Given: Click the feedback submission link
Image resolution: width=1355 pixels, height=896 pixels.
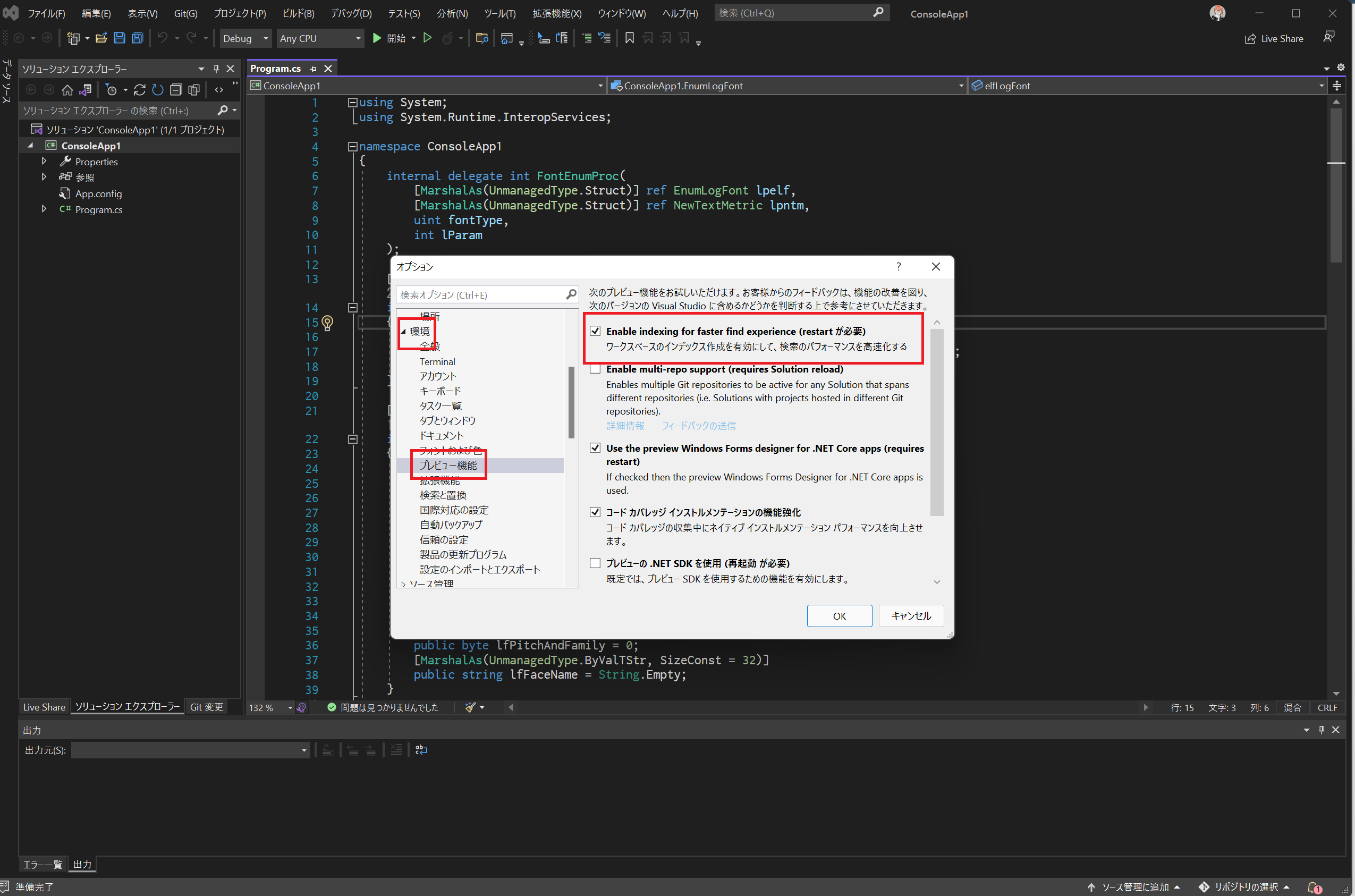Looking at the screenshot, I should pyautogui.click(x=698, y=426).
